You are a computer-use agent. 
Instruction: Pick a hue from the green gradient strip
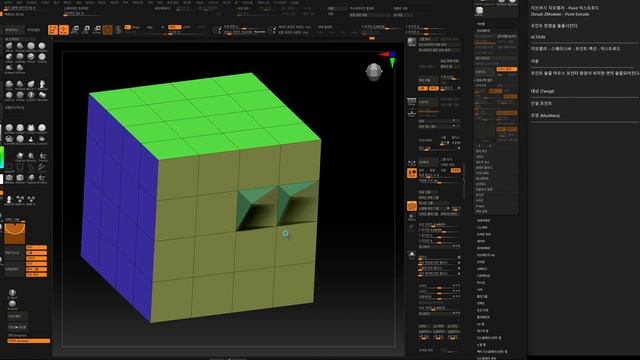tap(2, 157)
